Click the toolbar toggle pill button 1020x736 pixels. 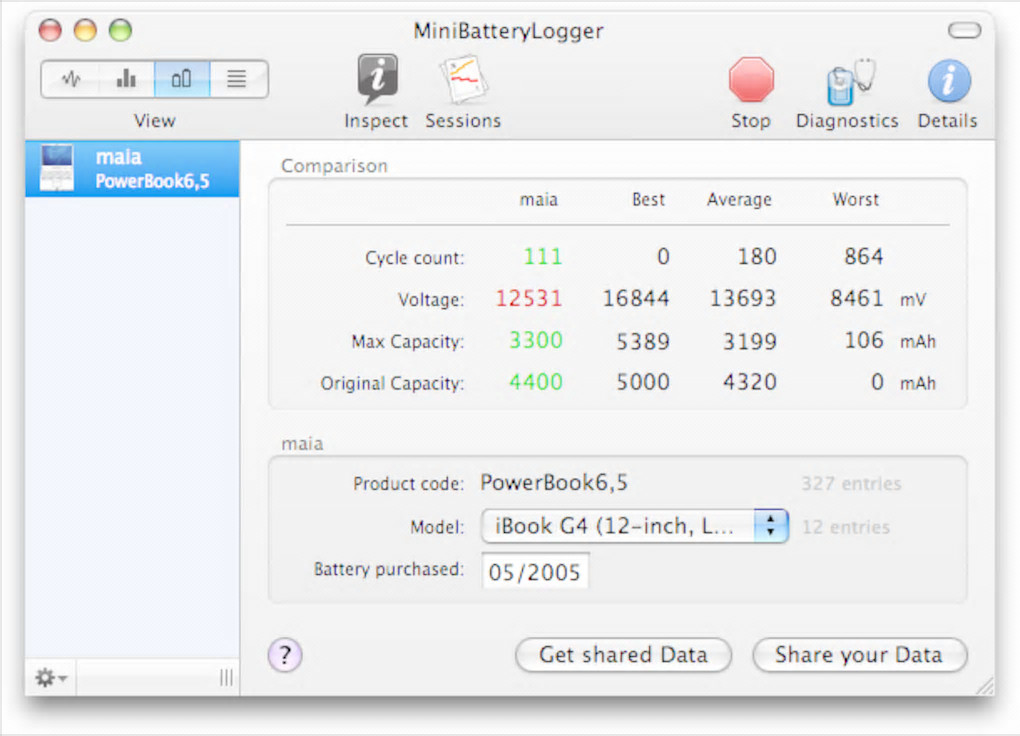(x=964, y=31)
